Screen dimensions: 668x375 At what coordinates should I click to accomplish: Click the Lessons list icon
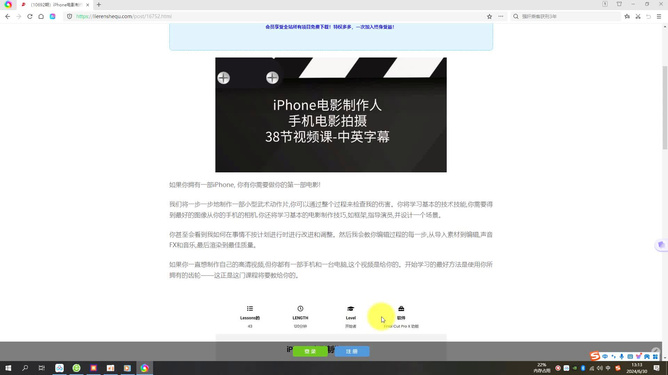(x=250, y=309)
